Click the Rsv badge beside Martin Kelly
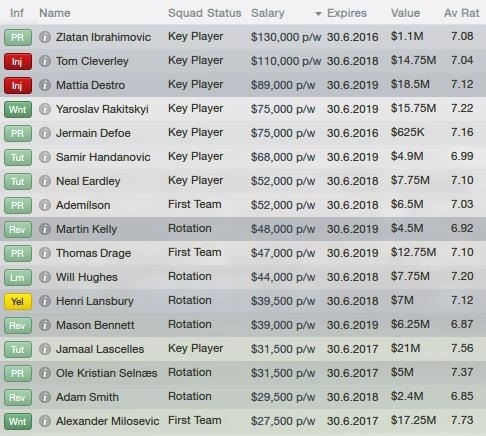Image resolution: width=486 pixels, height=436 pixels. click(18, 229)
